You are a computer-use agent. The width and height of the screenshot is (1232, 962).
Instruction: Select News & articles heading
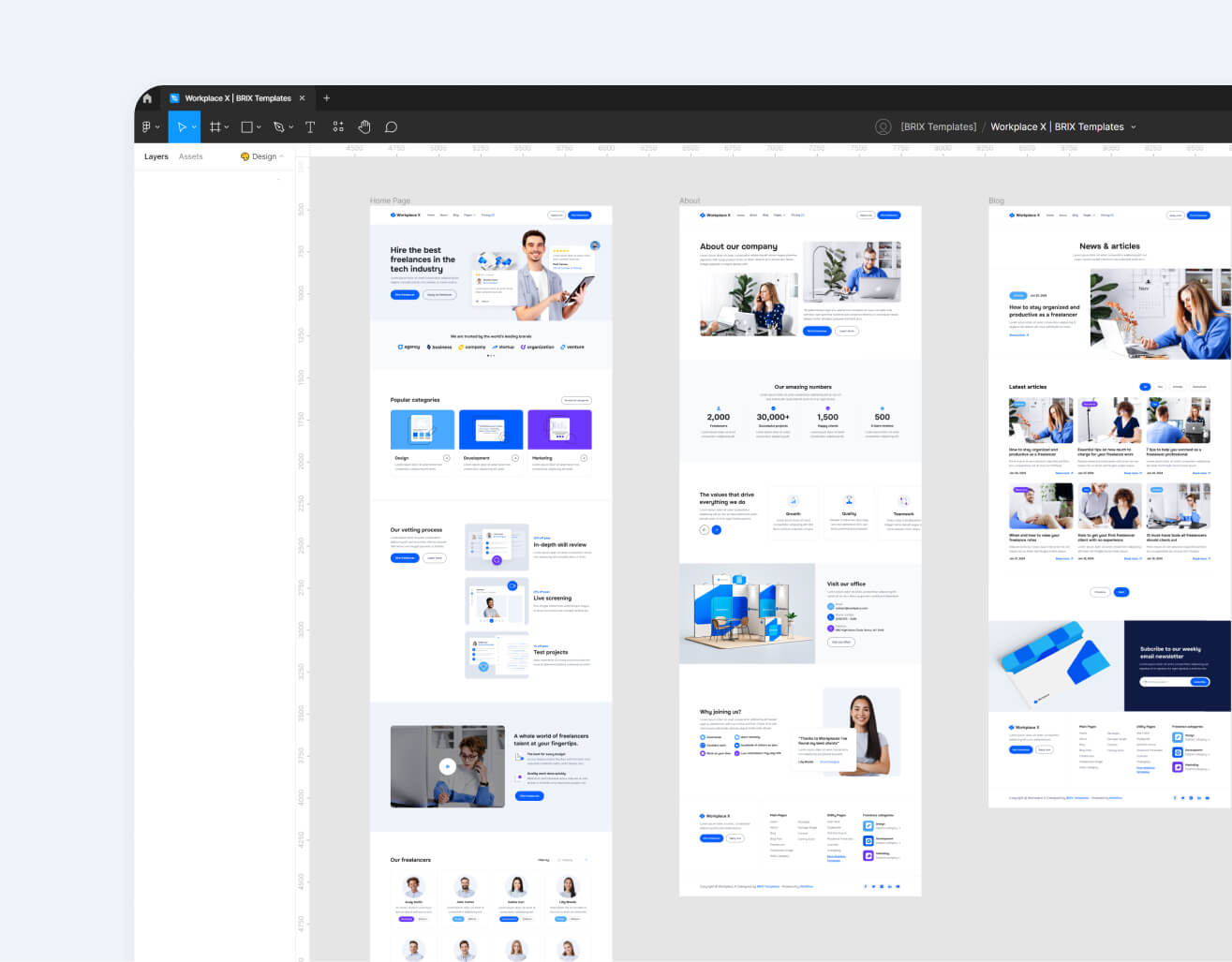pyautogui.click(x=1109, y=246)
